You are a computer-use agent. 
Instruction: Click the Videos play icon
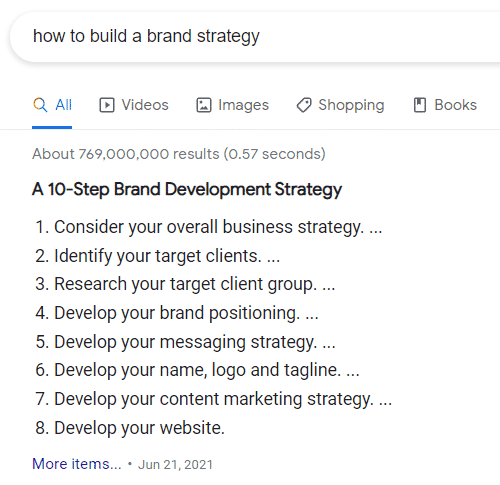click(x=107, y=105)
